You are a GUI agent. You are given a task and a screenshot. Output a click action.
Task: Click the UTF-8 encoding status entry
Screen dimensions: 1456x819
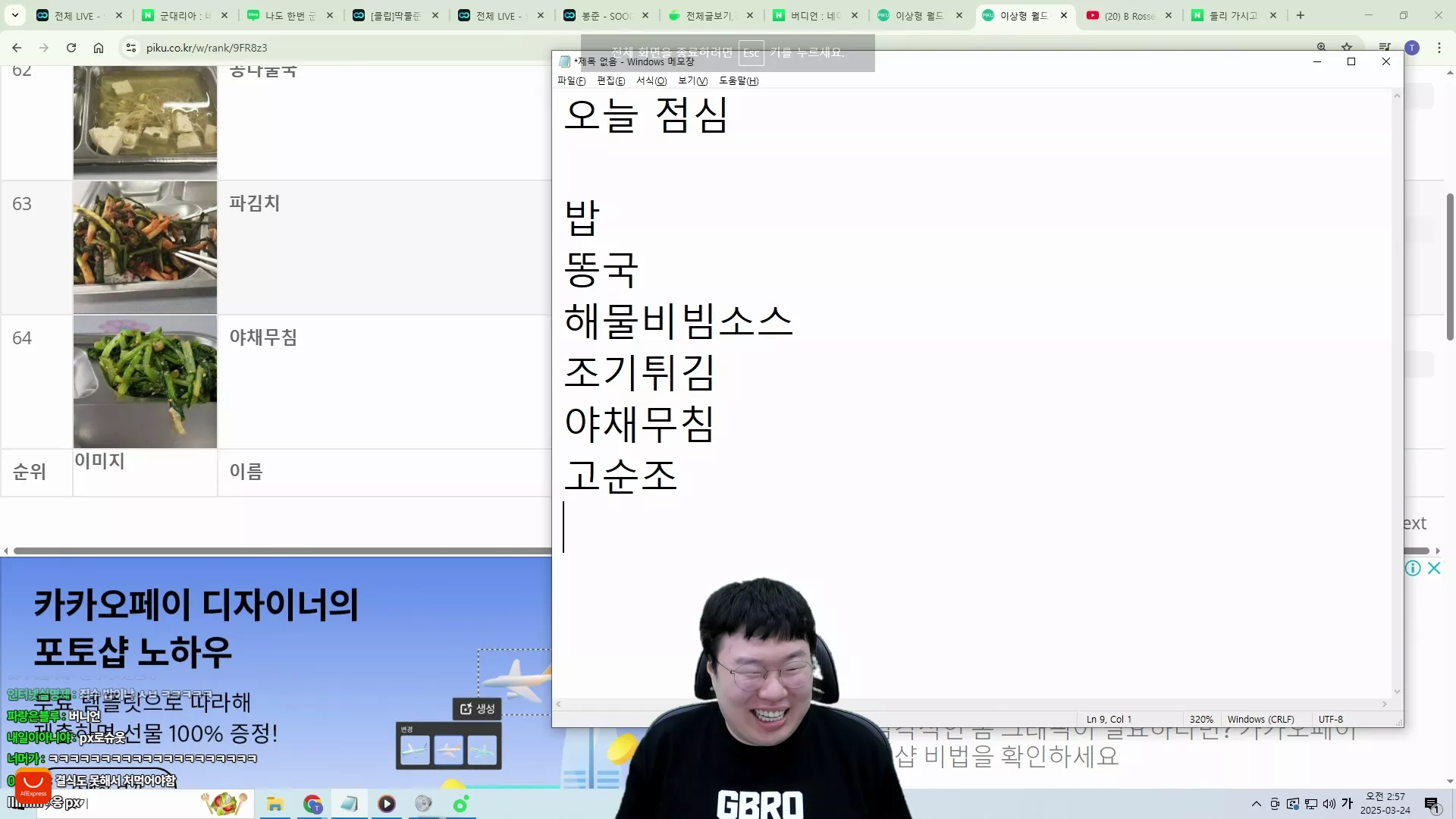(x=1330, y=720)
